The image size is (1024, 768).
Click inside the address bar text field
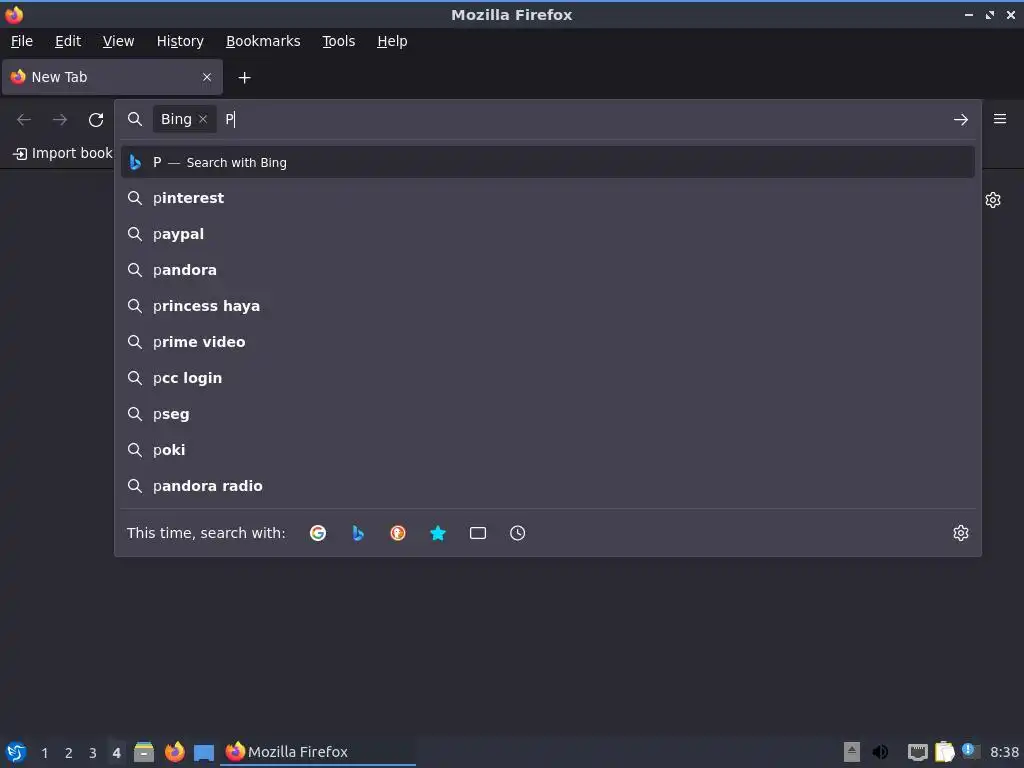584,120
